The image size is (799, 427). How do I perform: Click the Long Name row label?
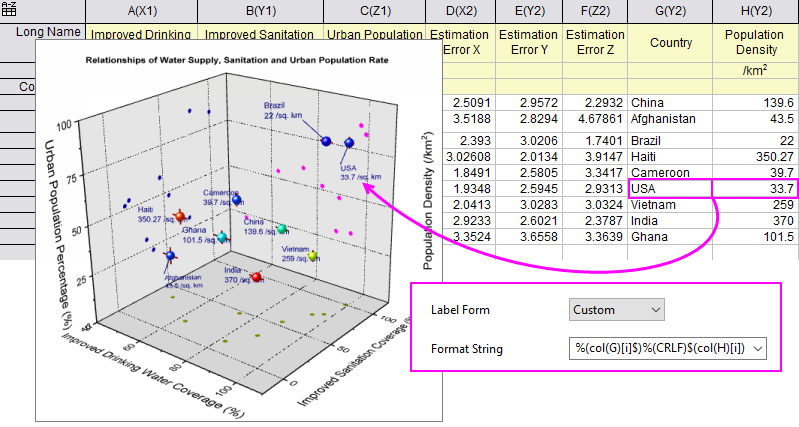(48, 33)
